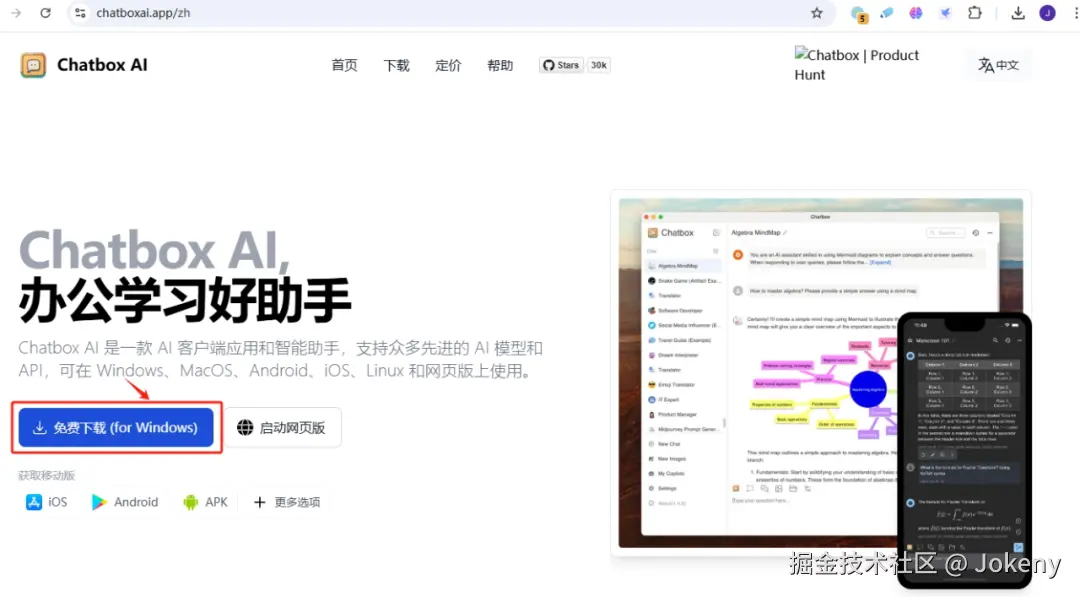This screenshot has width=1080, height=597.
Task: Click the Chatbox AI brand name
Action: pyautogui.click(x=102, y=65)
